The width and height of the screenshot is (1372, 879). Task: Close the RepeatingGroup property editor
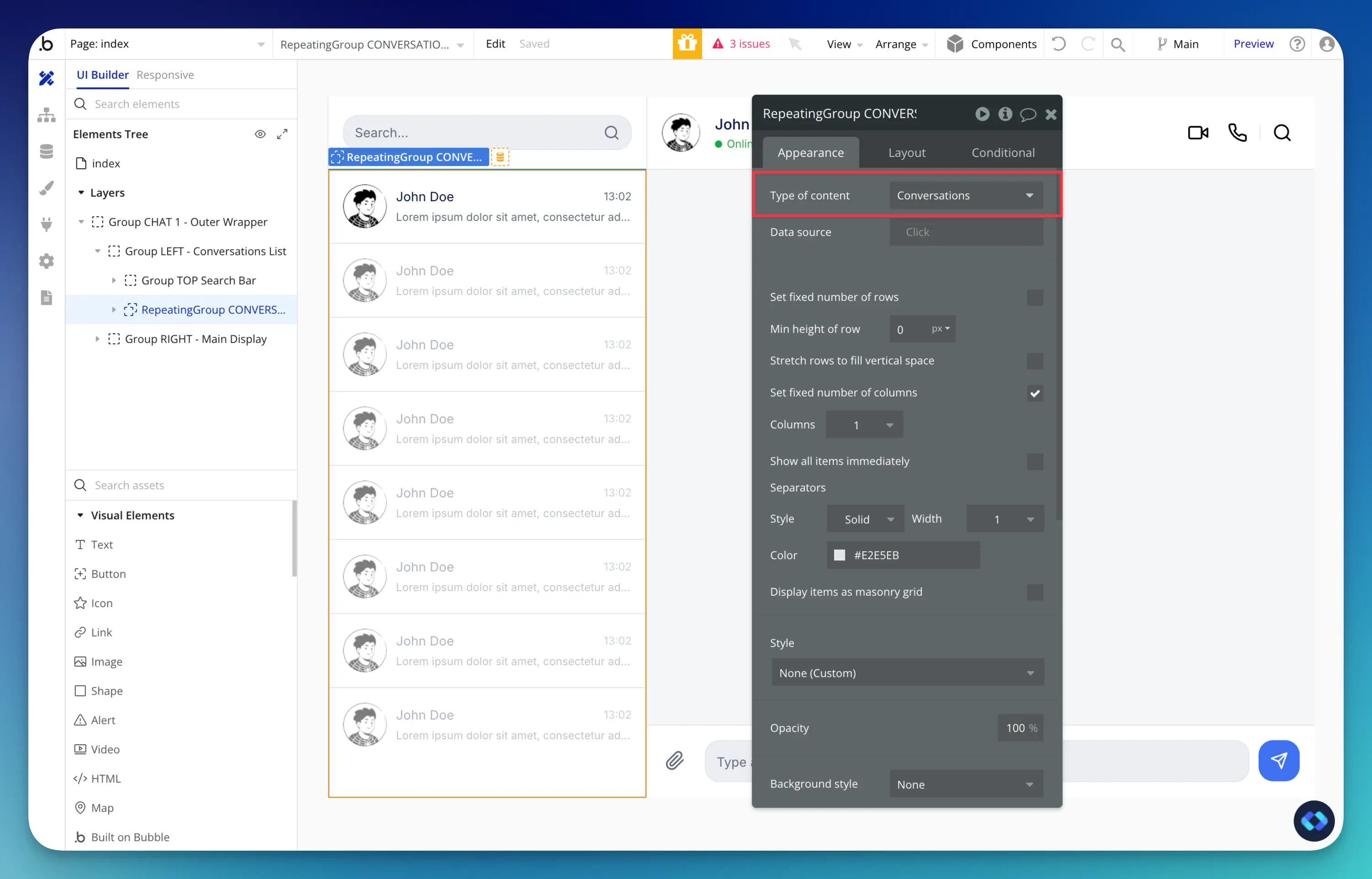tap(1051, 114)
